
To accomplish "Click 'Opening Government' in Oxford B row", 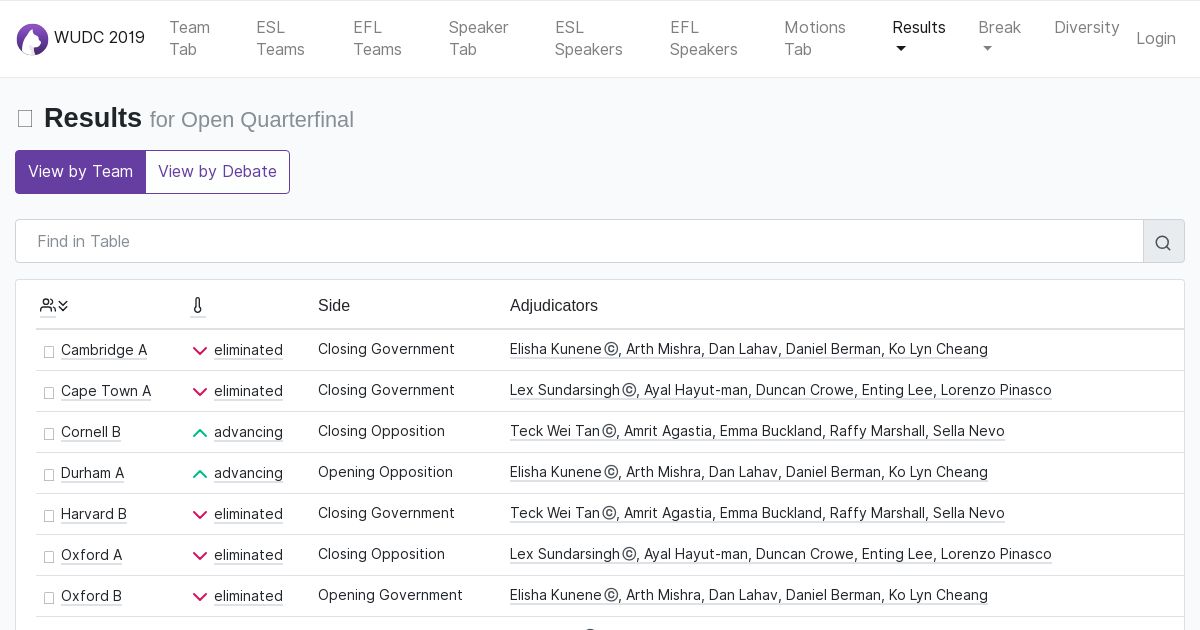I will click(x=390, y=595).
